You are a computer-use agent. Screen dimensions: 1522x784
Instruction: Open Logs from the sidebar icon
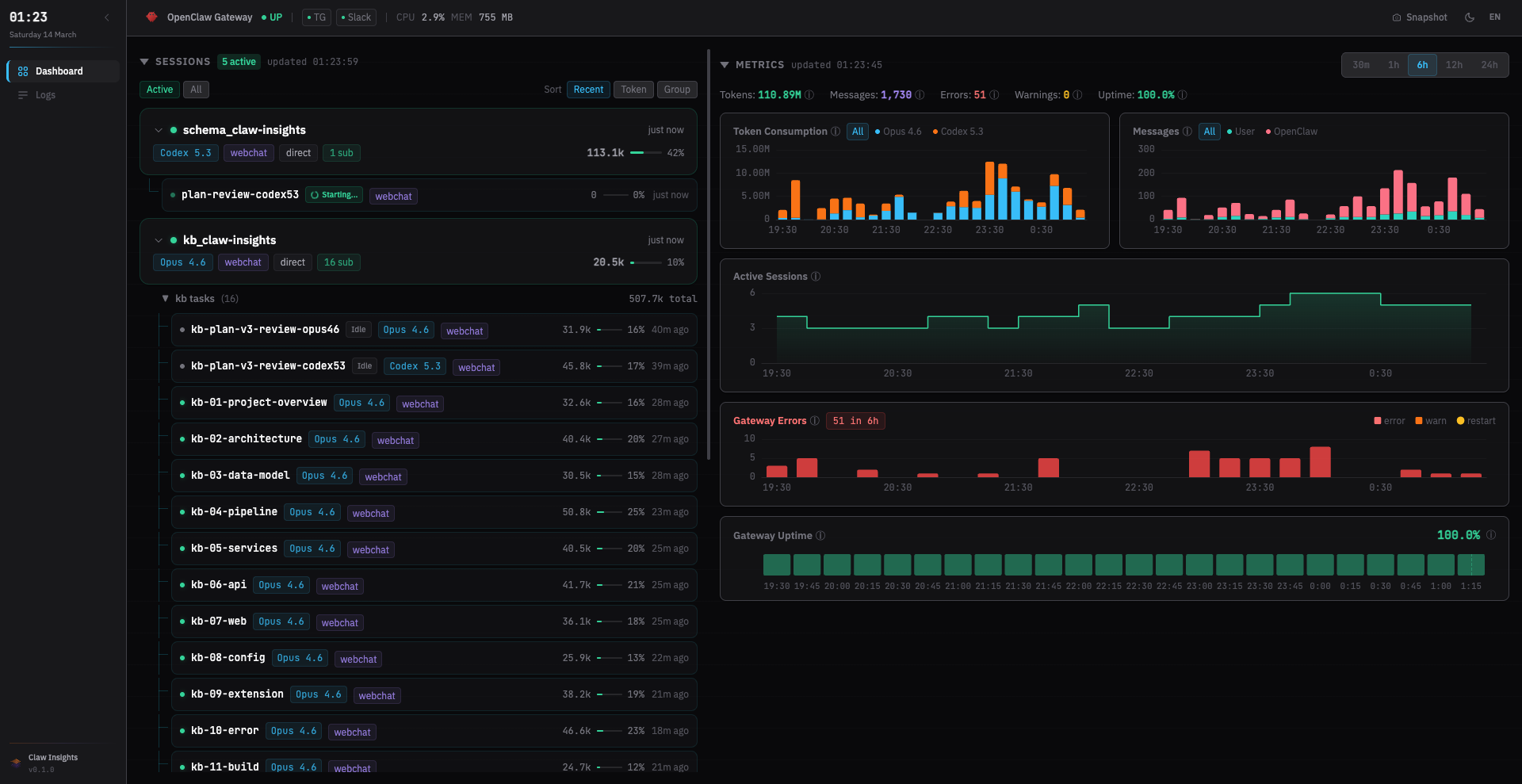pos(24,95)
